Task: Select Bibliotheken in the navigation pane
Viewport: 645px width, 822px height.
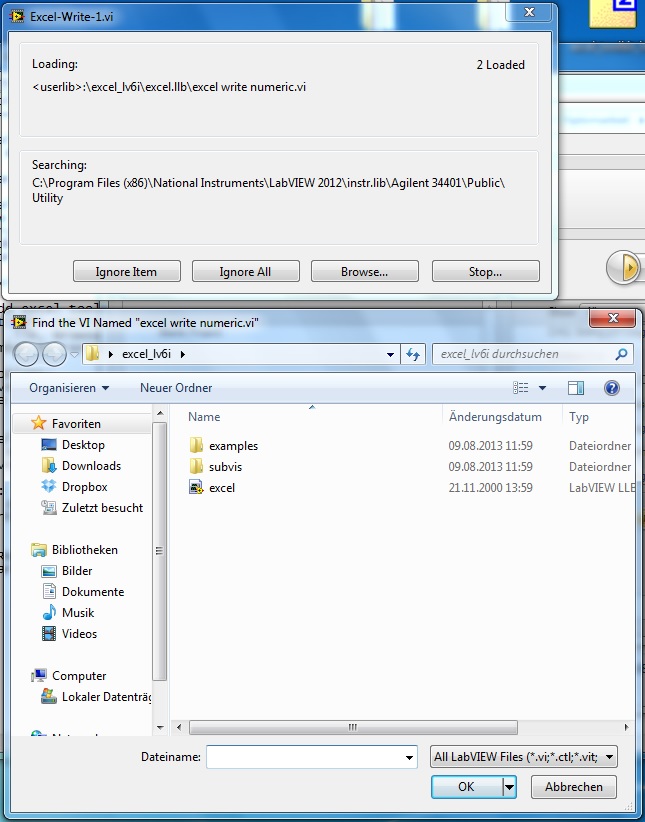Action: (84, 549)
